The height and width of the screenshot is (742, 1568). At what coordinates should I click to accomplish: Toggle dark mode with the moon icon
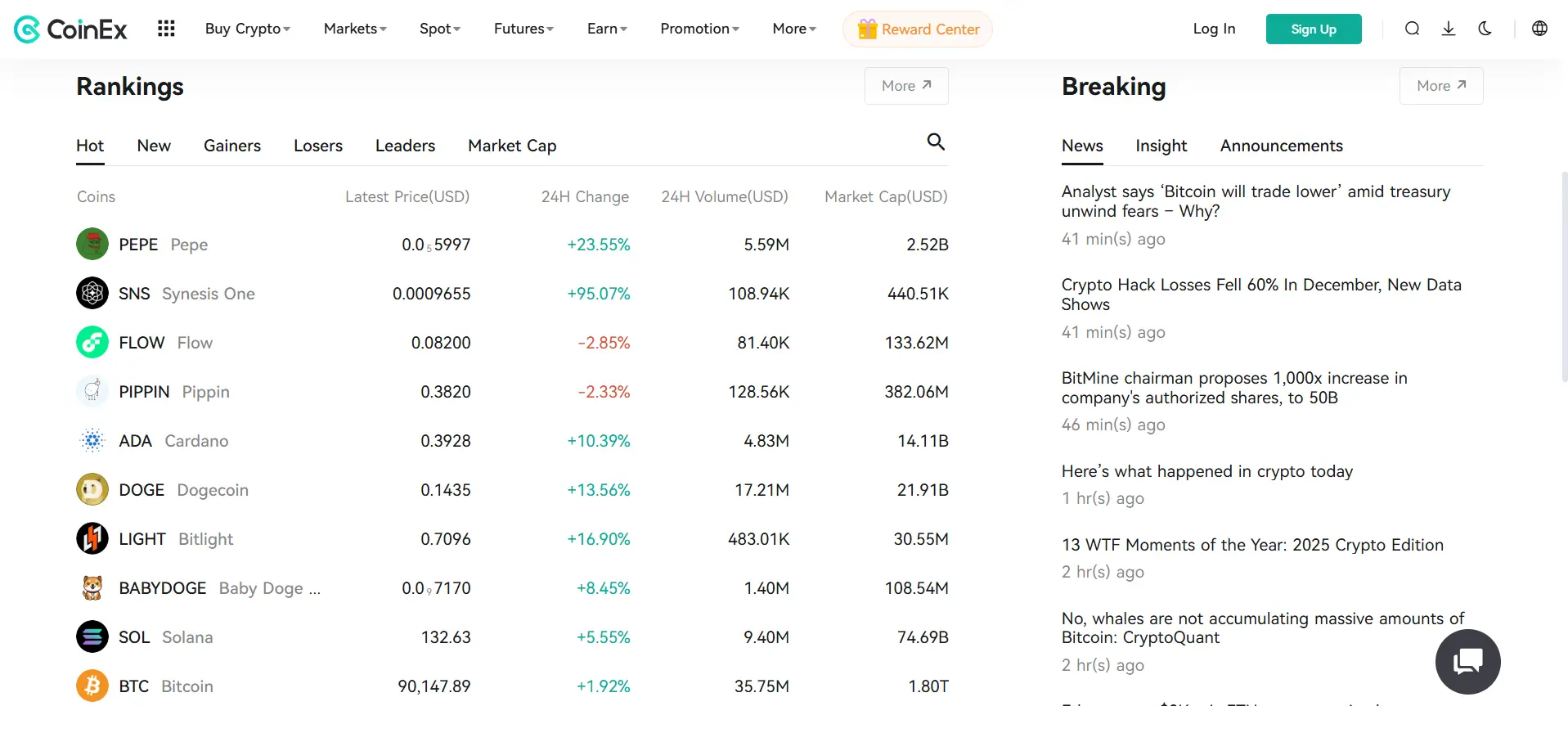(1485, 29)
